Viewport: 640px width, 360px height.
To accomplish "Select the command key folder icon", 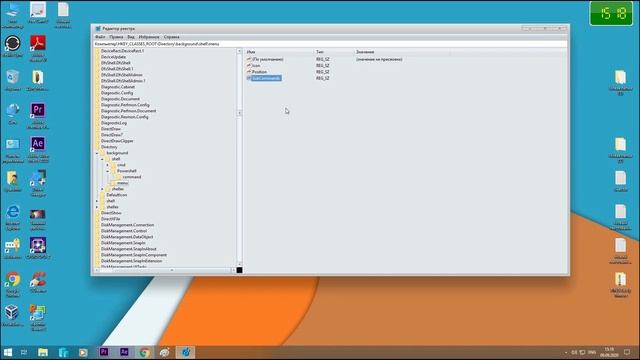I will pyautogui.click(x=119, y=177).
